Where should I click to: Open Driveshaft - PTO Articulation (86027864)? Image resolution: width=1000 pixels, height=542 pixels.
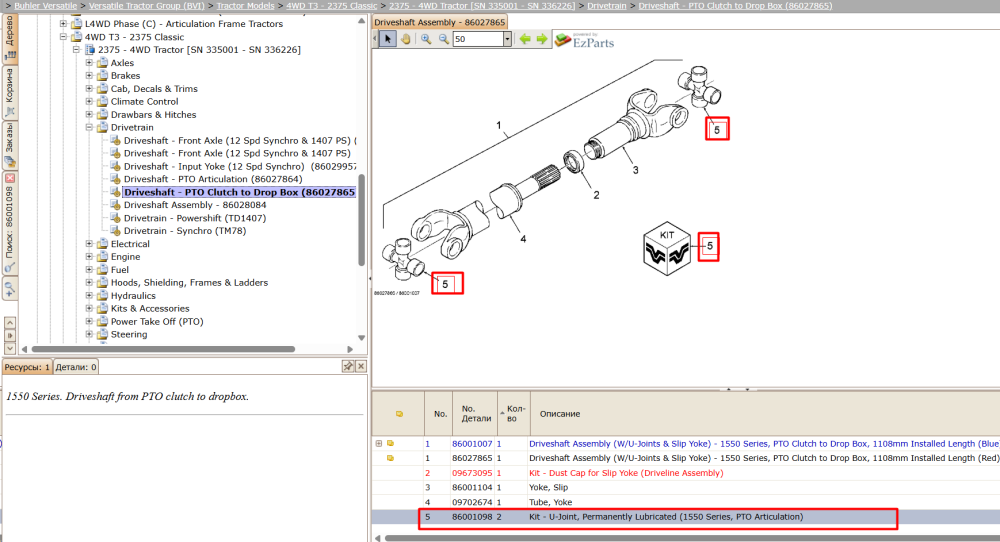point(213,179)
